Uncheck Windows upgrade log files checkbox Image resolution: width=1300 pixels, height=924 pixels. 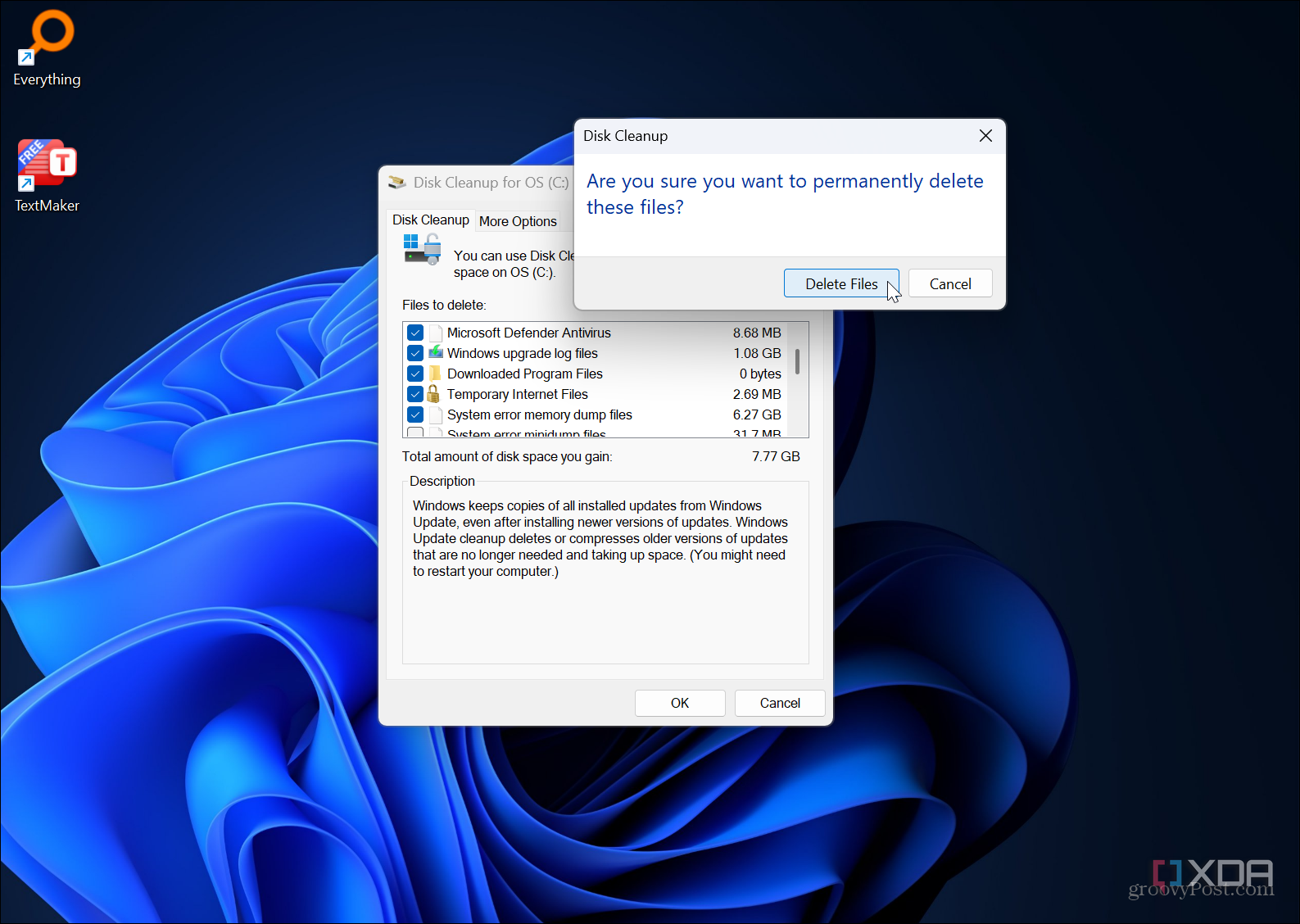click(x=415, y=353)
